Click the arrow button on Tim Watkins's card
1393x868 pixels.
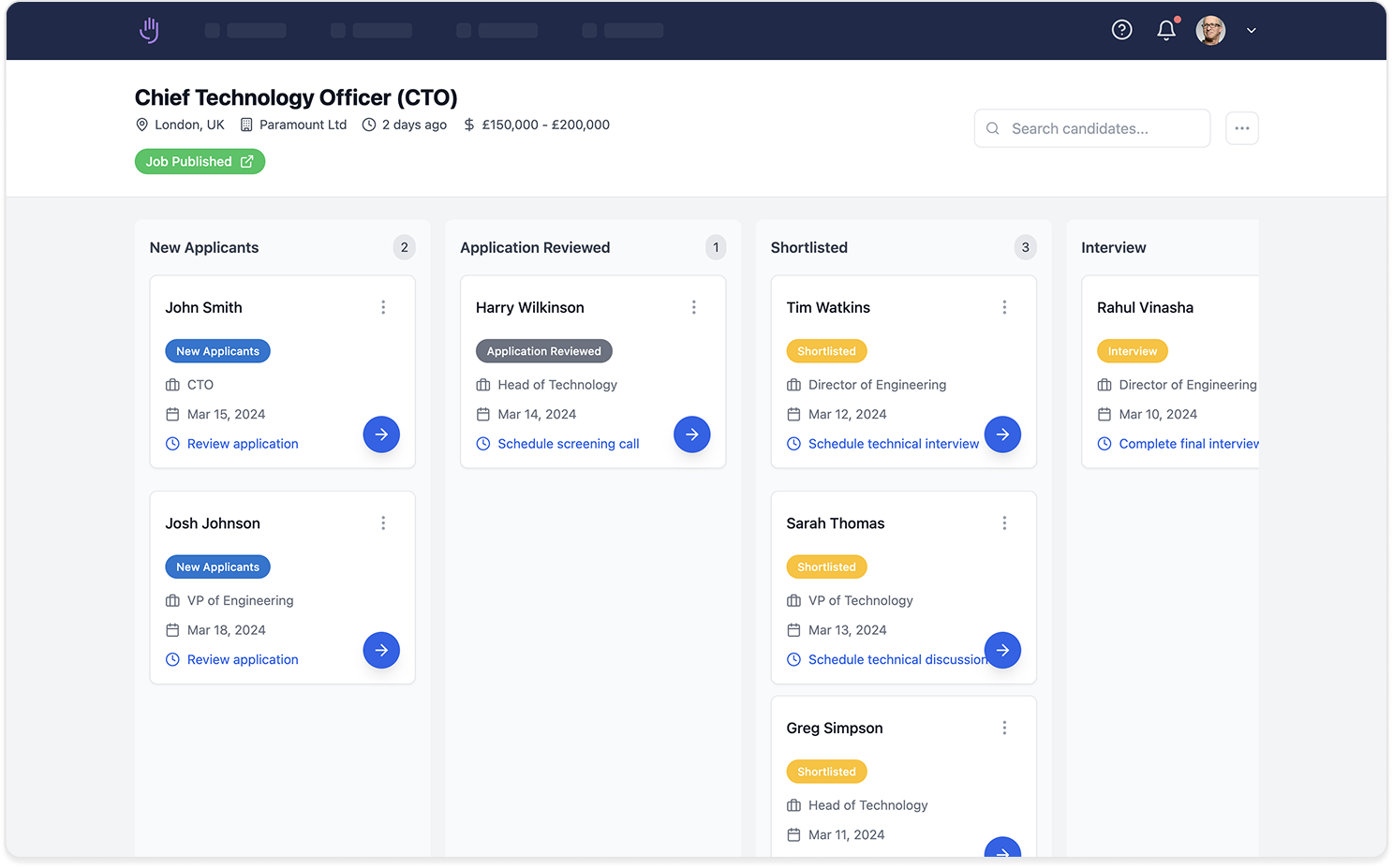(x=1002, y=434)
